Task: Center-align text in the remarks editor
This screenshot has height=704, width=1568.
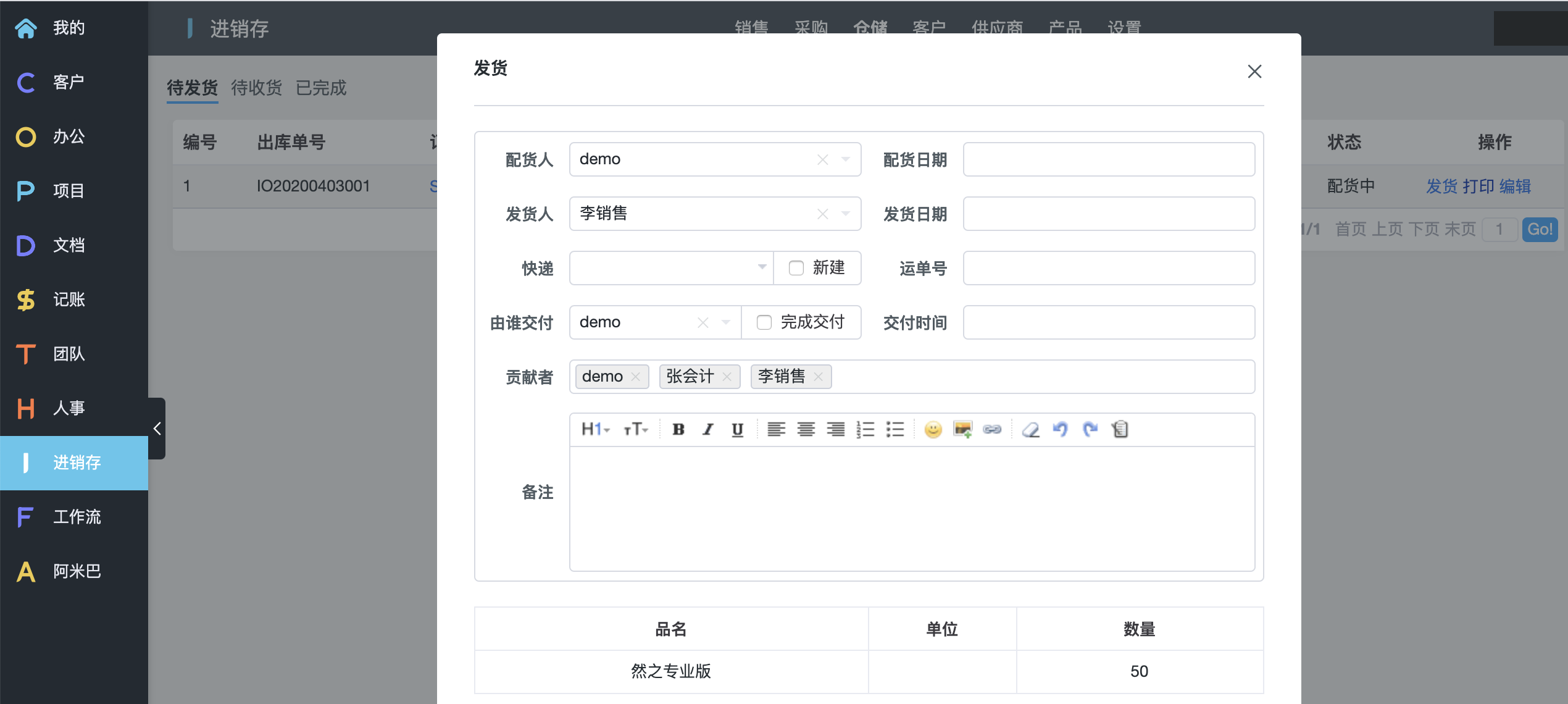Action: pyautogui.click(x=806, y=429)
